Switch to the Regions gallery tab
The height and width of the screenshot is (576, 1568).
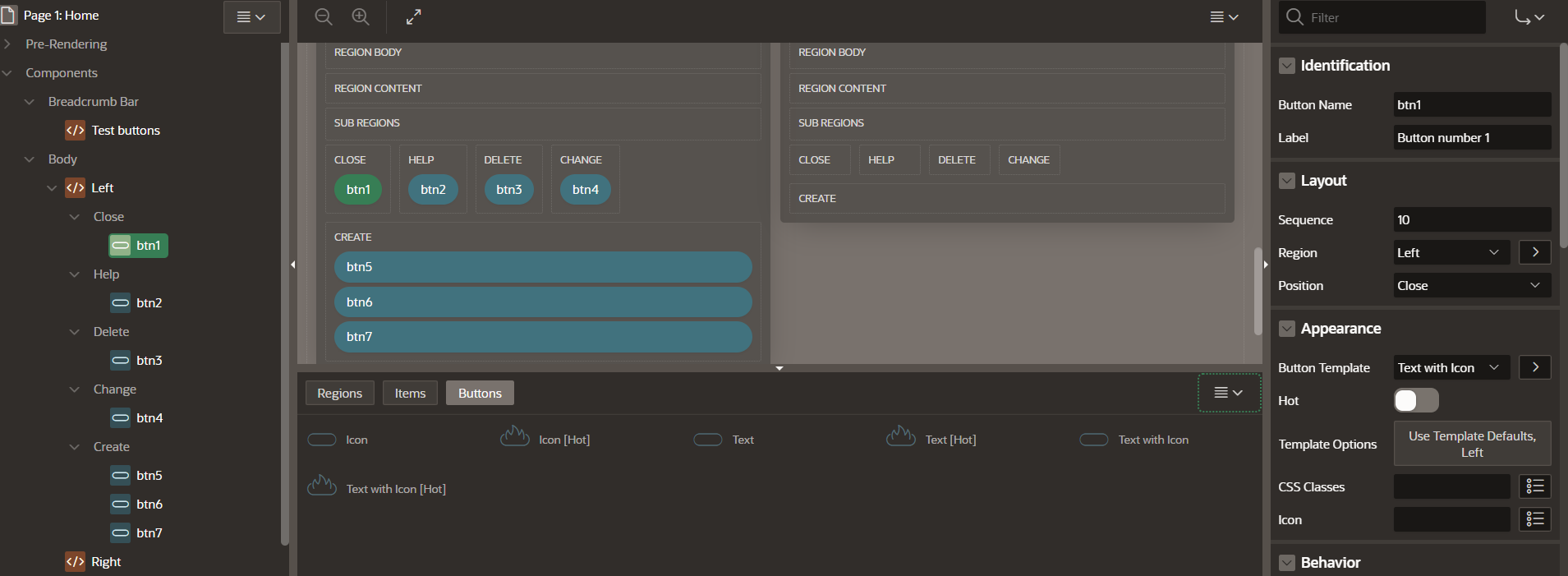pyautogui.click(x=339, y=393)
